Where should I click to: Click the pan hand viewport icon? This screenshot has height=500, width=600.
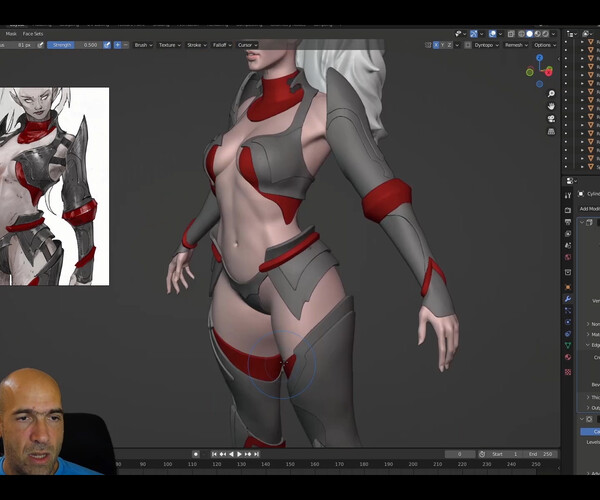point(551,106)
